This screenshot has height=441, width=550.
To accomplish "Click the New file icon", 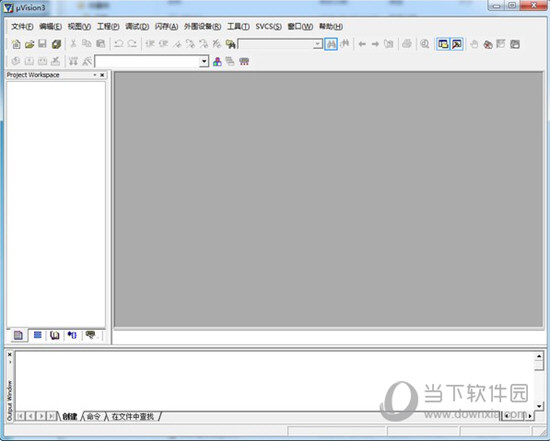I will tap(16, 44).
